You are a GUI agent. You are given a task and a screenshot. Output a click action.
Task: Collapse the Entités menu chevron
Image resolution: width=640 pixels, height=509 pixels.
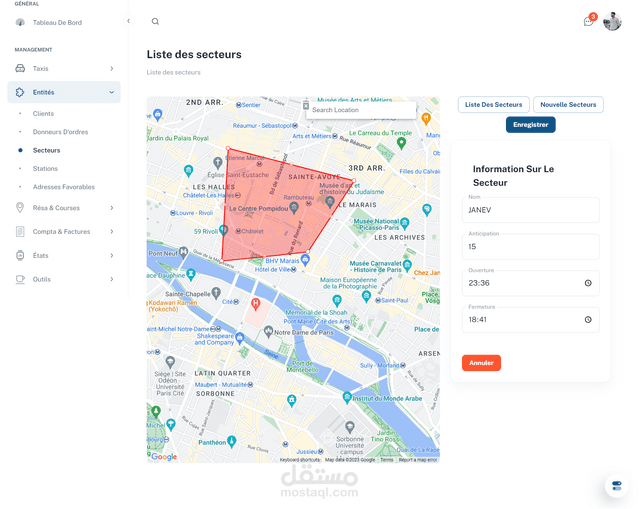click(111, 92)
